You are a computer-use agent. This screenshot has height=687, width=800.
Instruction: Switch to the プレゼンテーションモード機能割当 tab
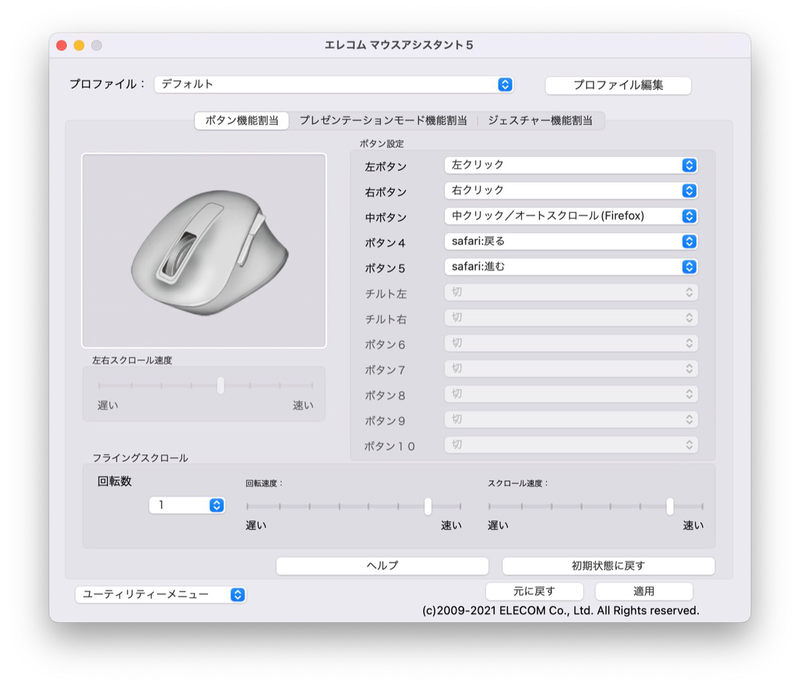point(380,119)
